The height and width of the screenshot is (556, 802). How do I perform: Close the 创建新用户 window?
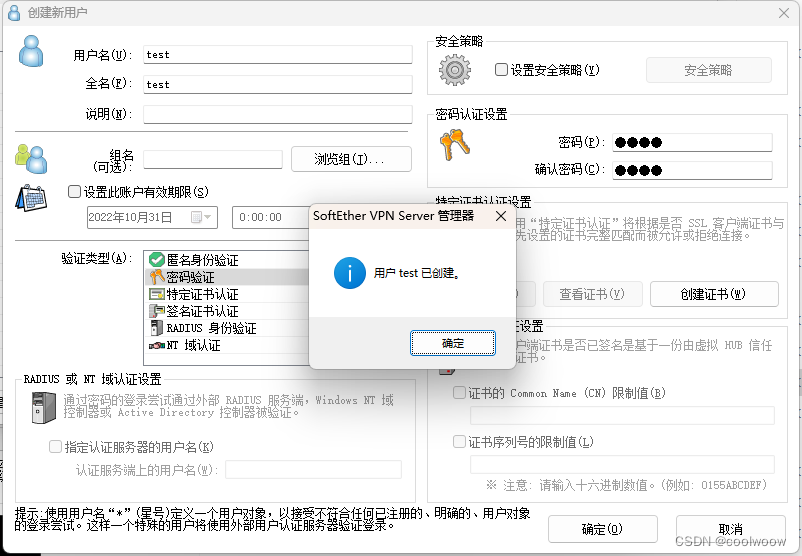(x=784, y=13)
